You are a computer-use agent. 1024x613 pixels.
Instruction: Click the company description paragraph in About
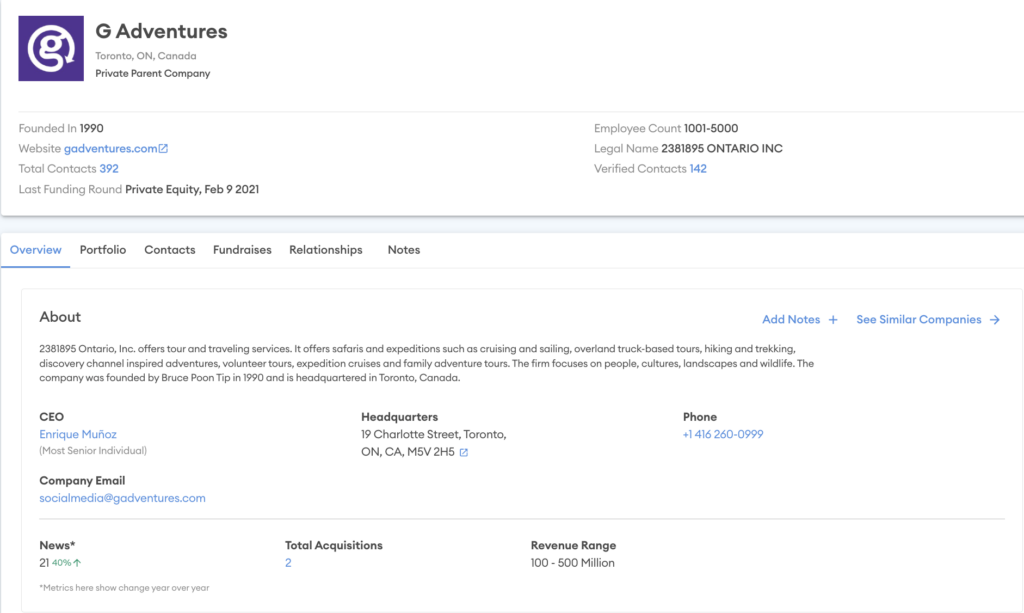click(x=426, y=363)
